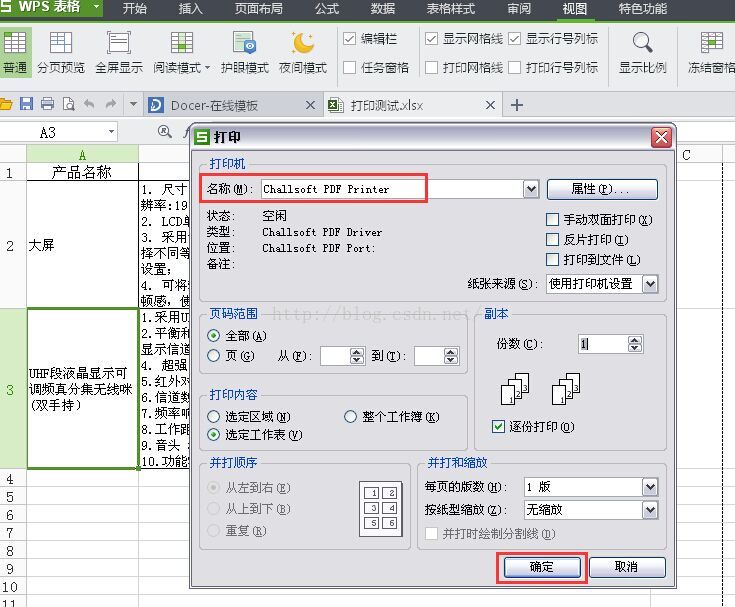Viewport: 735px width, 607px height.
Task: Open the 特色功能 ribbon tab
Action: [x=642, y=8]
